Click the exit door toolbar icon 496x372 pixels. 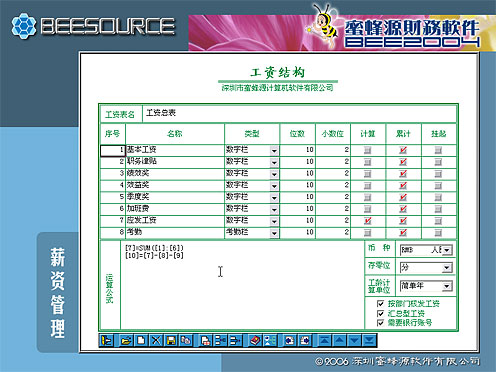[107, 340]
